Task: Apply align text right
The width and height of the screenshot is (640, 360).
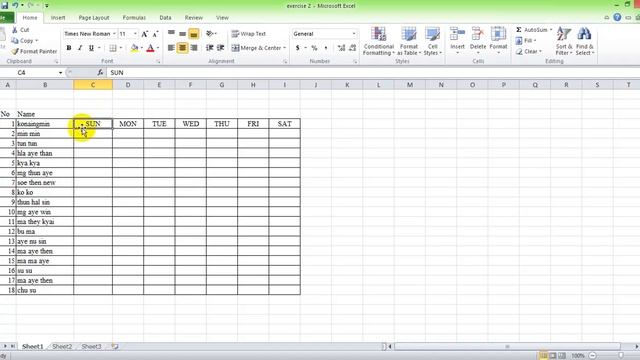Action: click(x=194, y=48)
